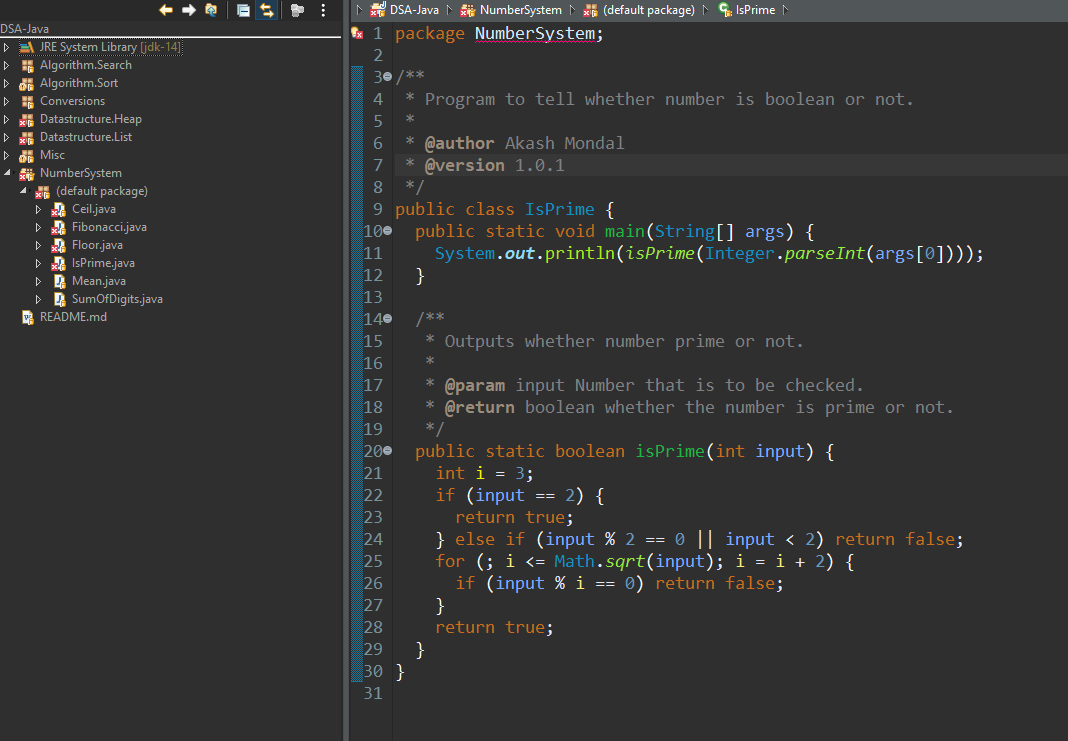Click the class name IsPrime on line 9
This screenshot has height=741, width=1068.
559,209
